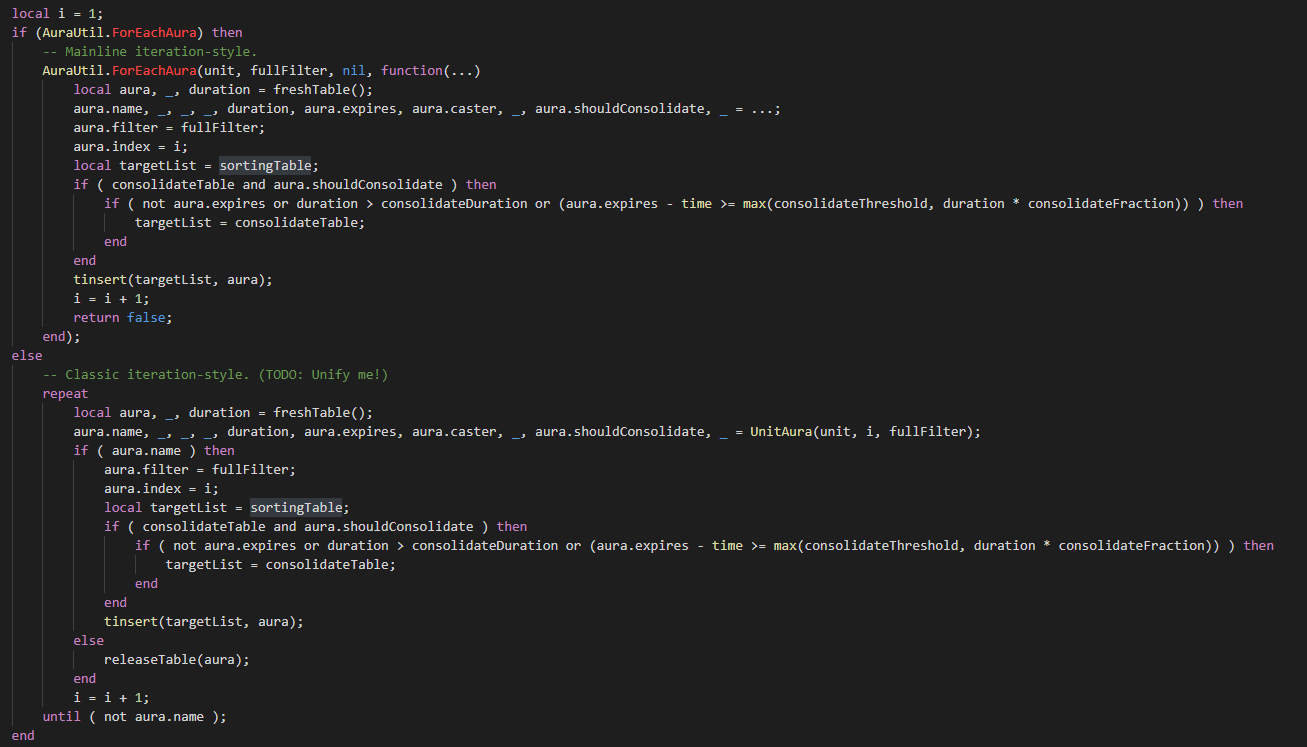This screenshot has height=747, width=1307.
Task: Click the releaseTable(aura) call
Action: (176, 659)
